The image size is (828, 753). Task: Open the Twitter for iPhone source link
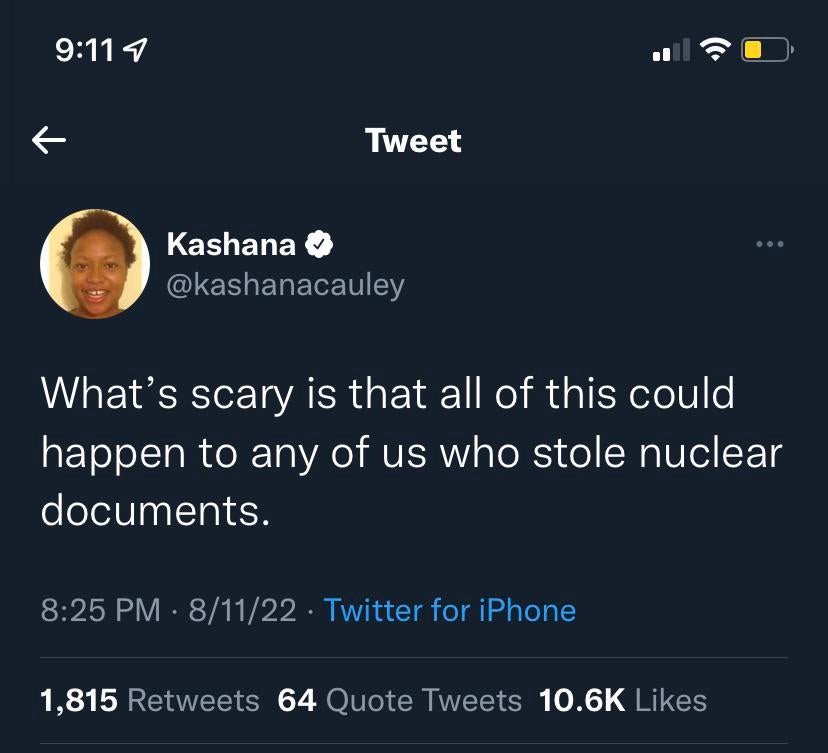[x=450, y=610]
